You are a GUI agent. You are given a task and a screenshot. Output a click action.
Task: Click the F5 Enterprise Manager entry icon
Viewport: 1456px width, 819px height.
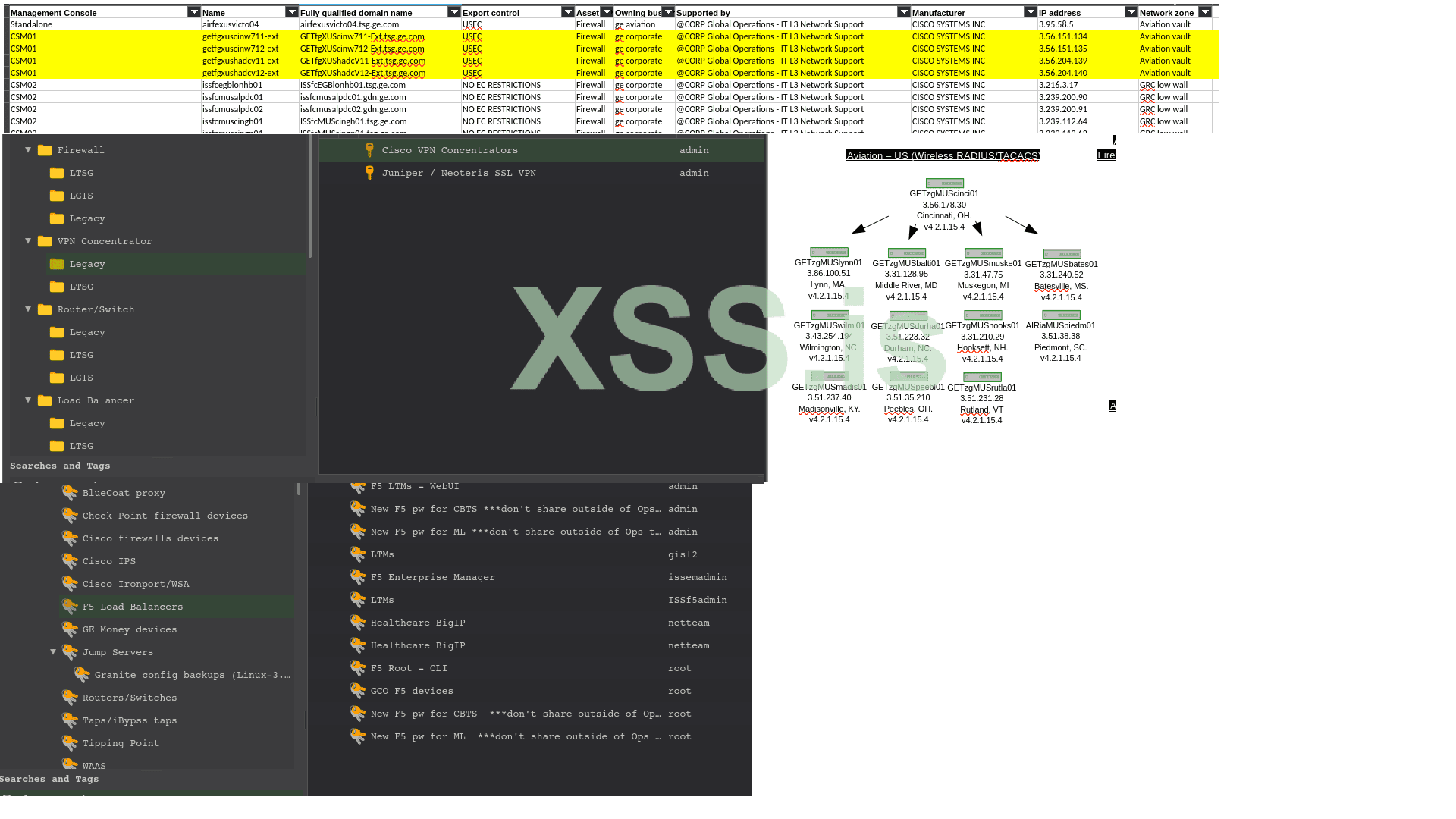coord(358,577)
